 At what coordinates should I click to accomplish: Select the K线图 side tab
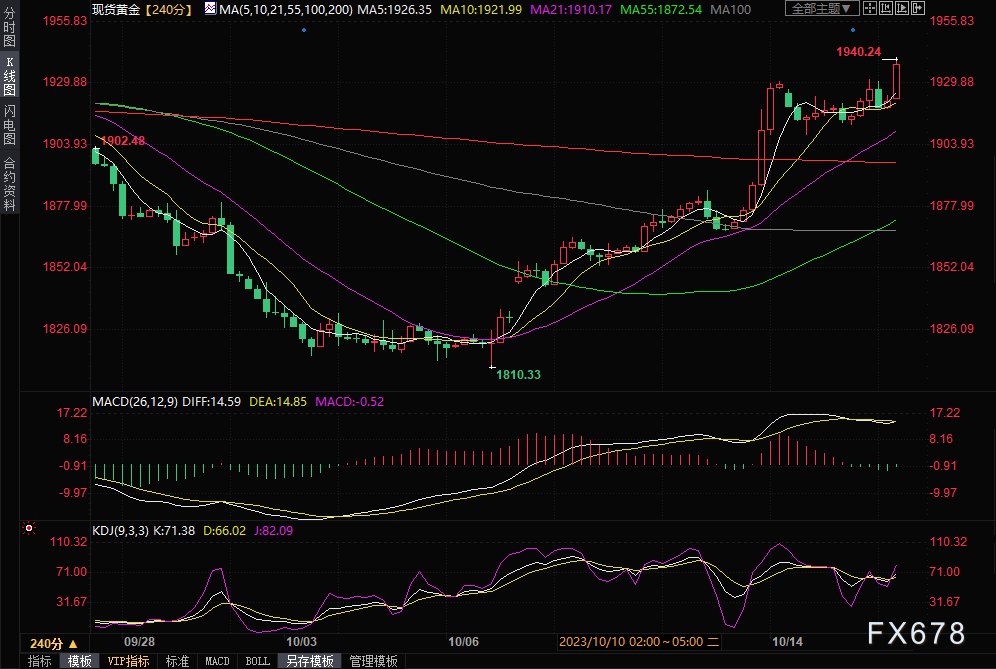(x=9, y=77)
